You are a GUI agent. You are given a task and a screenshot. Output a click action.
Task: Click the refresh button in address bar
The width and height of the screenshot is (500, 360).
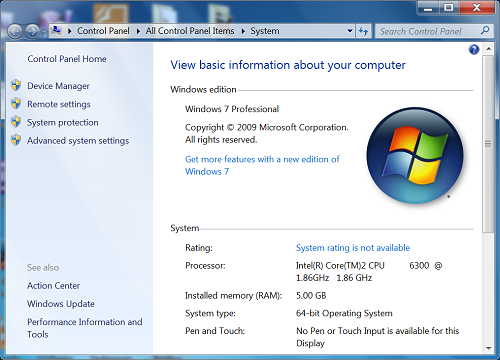pyautogui.click(x=363, y=31)
